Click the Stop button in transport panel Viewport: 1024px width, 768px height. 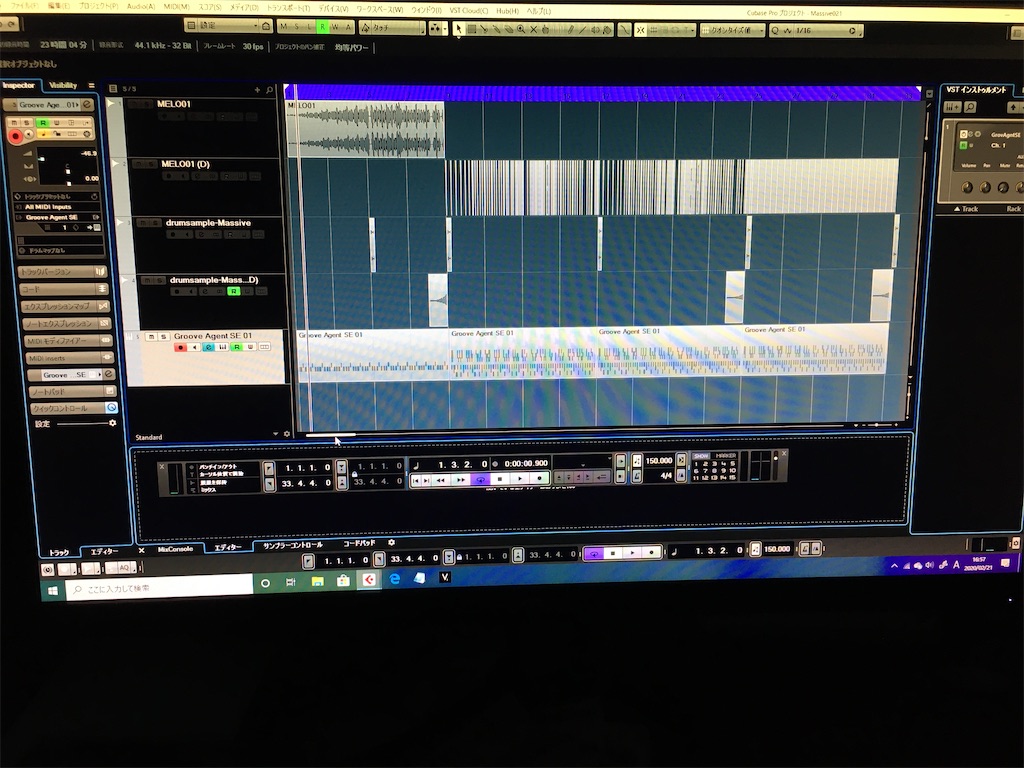pyautogui.click(x=500, y=479)
